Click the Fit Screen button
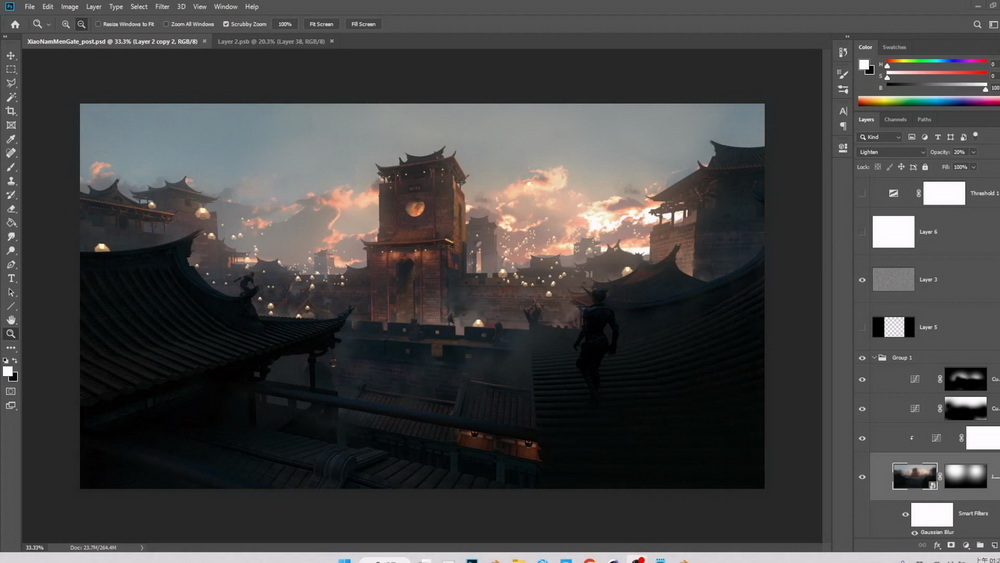This screenshot has width=1000, height=563. coord(321,24)
